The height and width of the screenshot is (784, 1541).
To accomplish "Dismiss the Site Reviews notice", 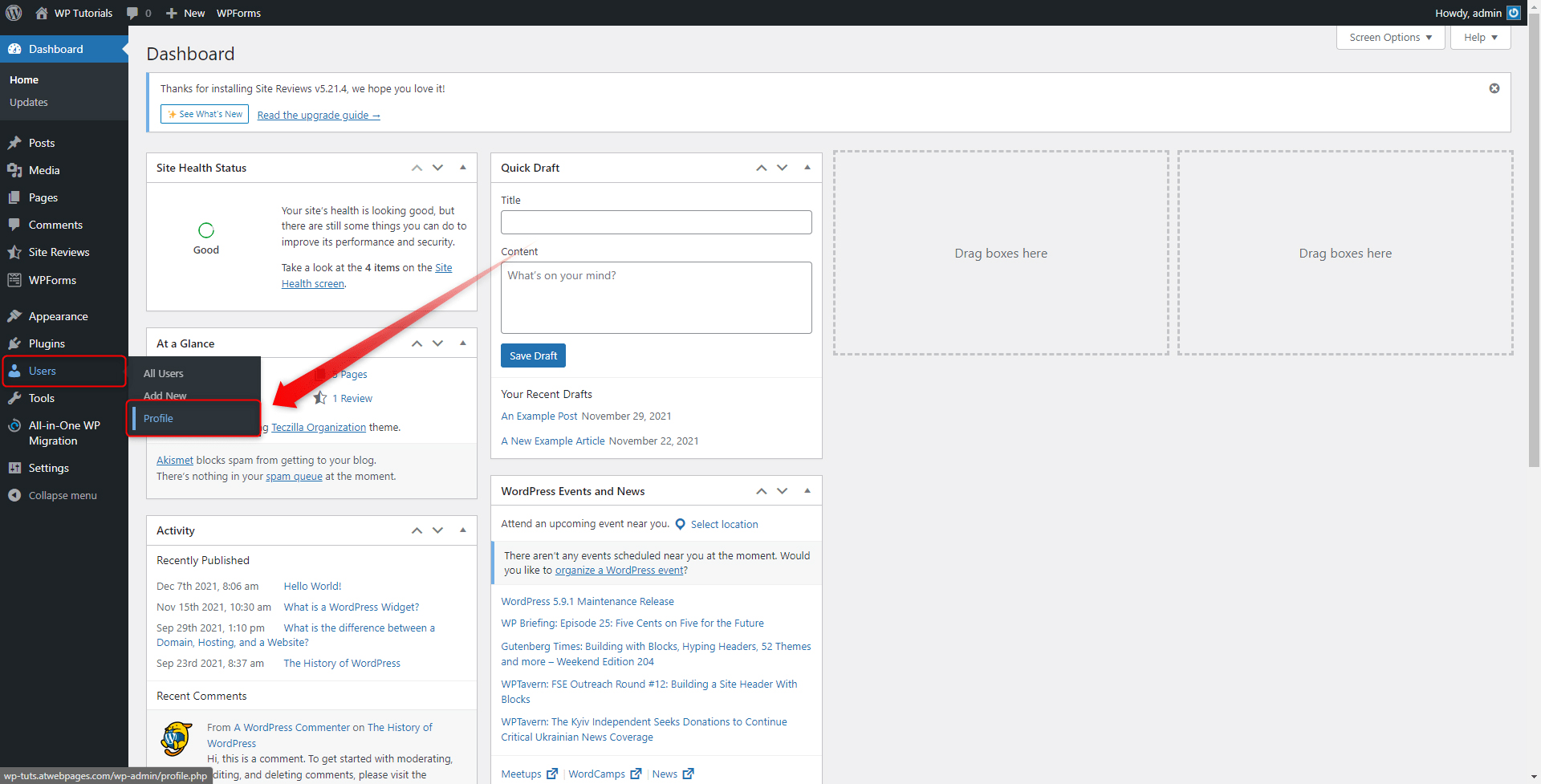I will pos(1494,88).
